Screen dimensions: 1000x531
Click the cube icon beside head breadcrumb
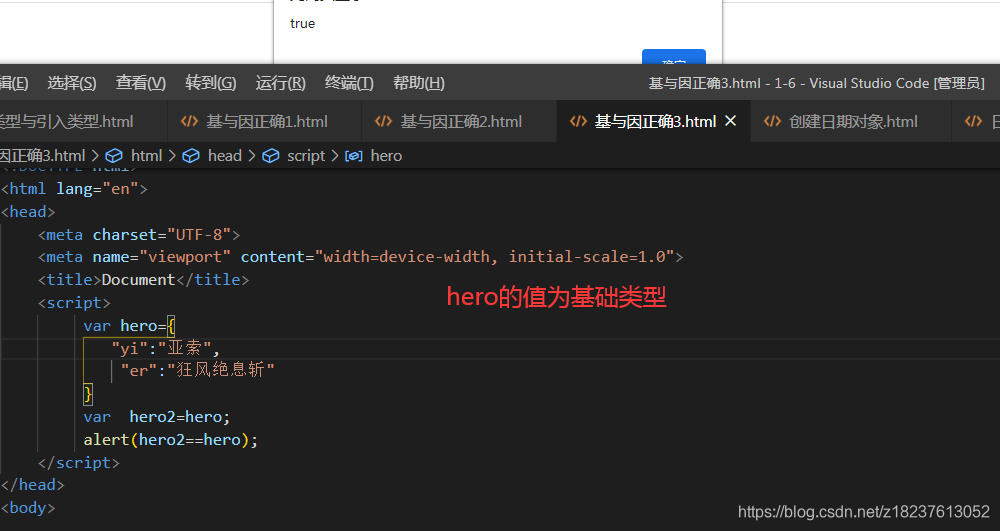[x=191, y=156]
